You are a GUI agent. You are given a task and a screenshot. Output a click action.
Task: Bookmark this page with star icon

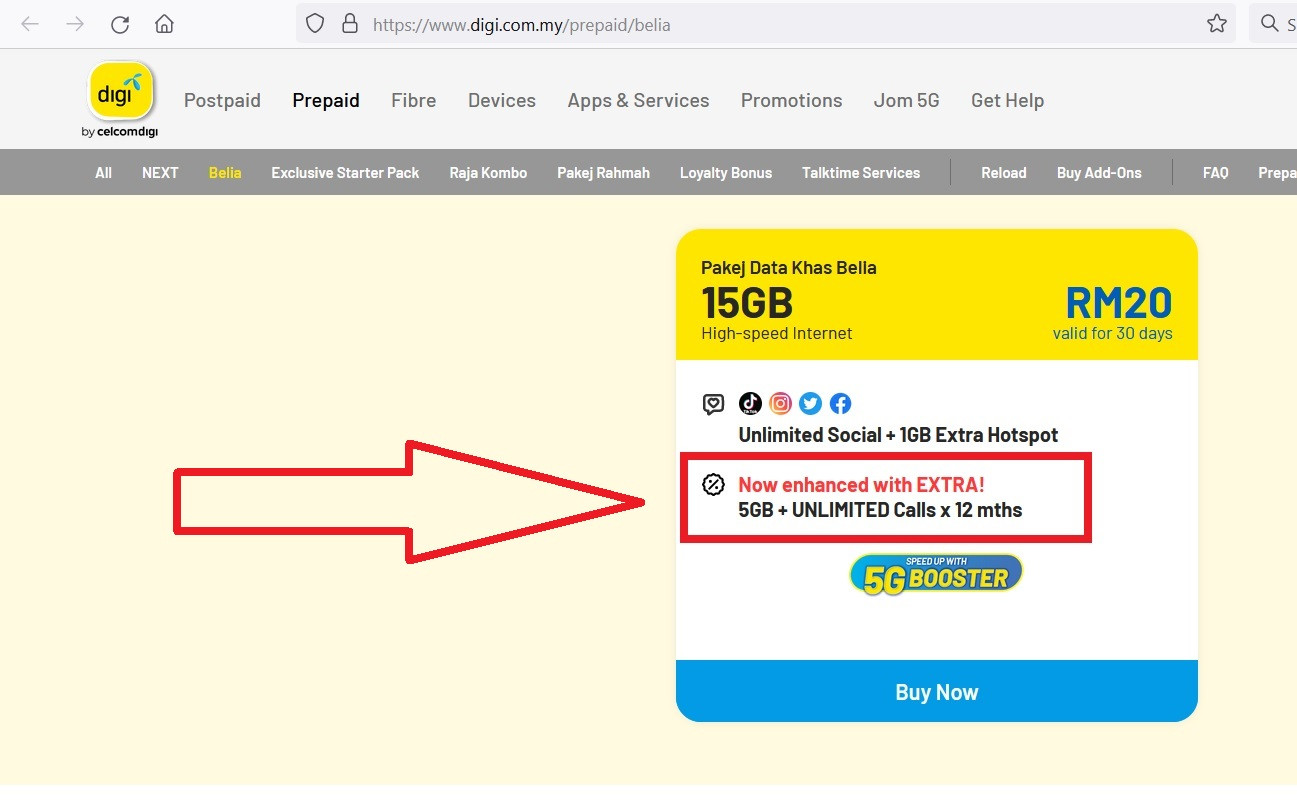click(1216, 24)
